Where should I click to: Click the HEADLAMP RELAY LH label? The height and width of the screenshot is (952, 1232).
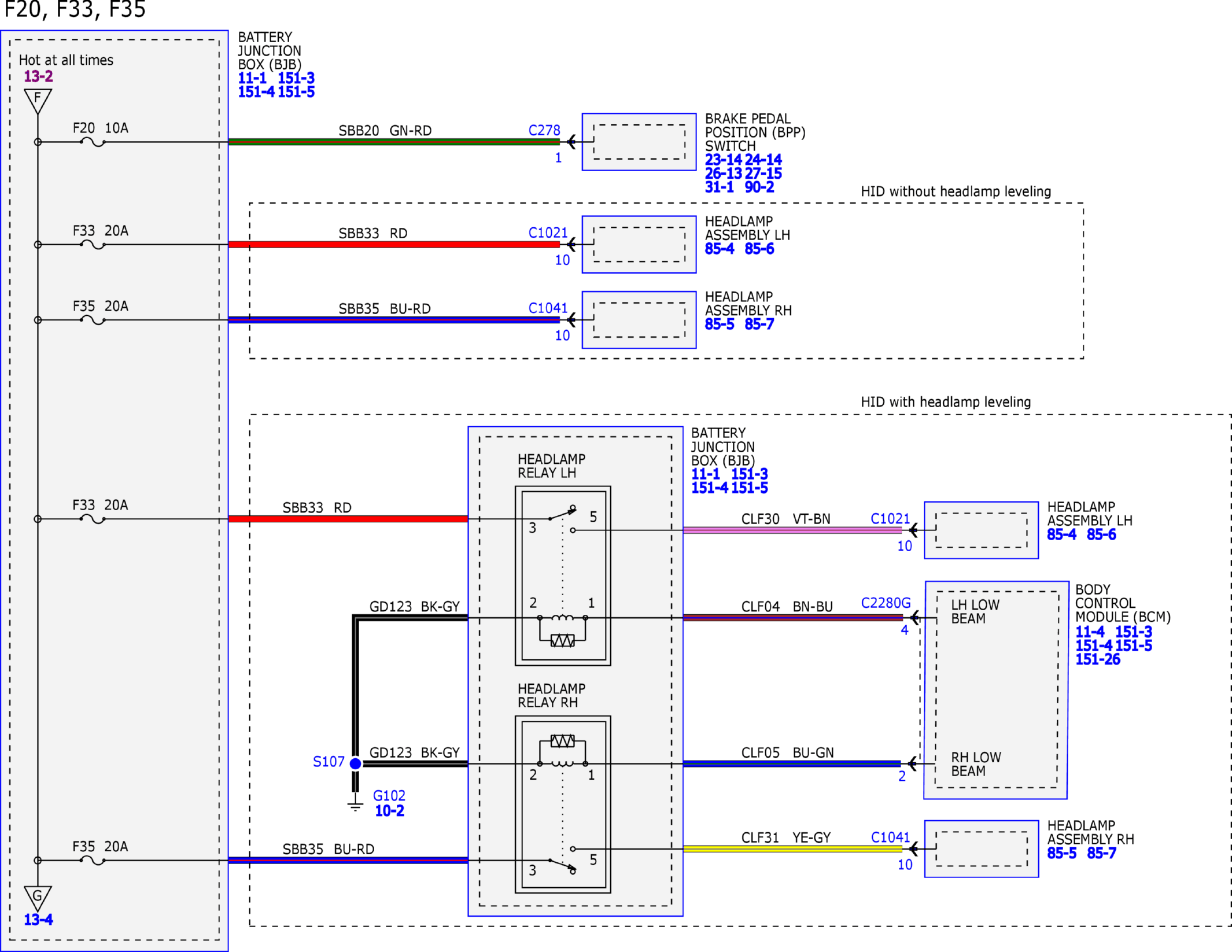(551, 466)
